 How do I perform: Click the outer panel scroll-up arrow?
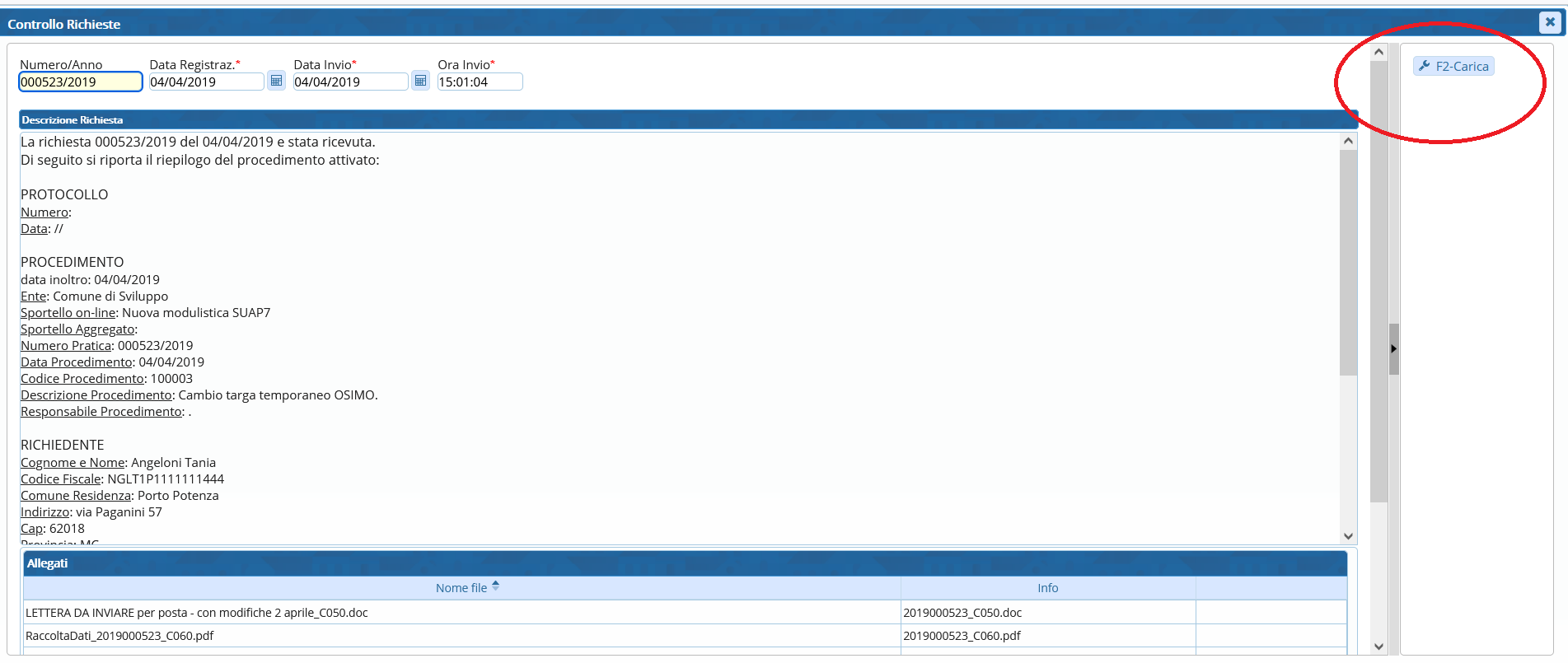click(1378, 52)
